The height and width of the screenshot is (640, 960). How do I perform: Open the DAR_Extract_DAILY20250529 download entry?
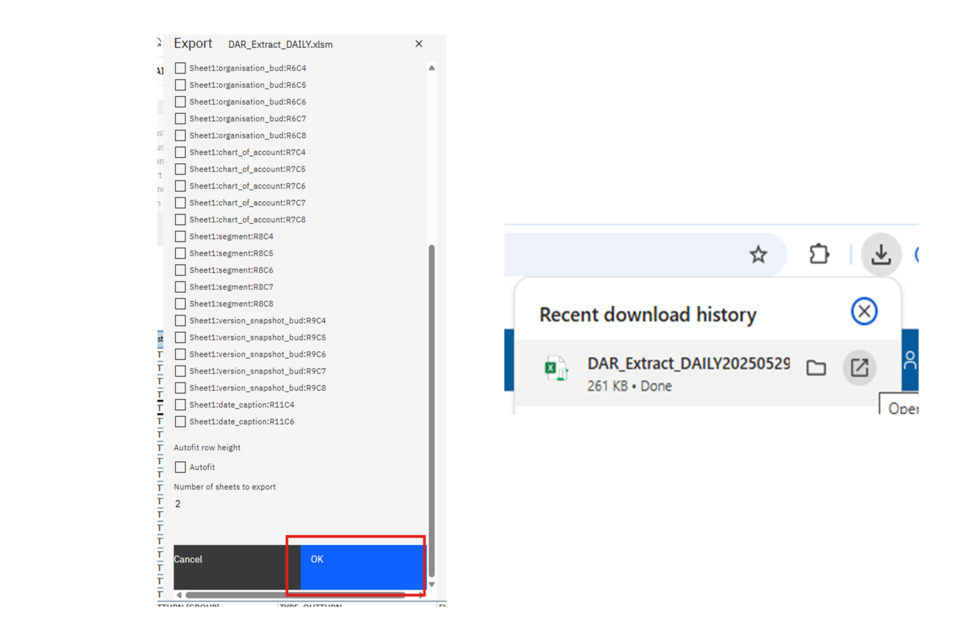coord(688,364)
